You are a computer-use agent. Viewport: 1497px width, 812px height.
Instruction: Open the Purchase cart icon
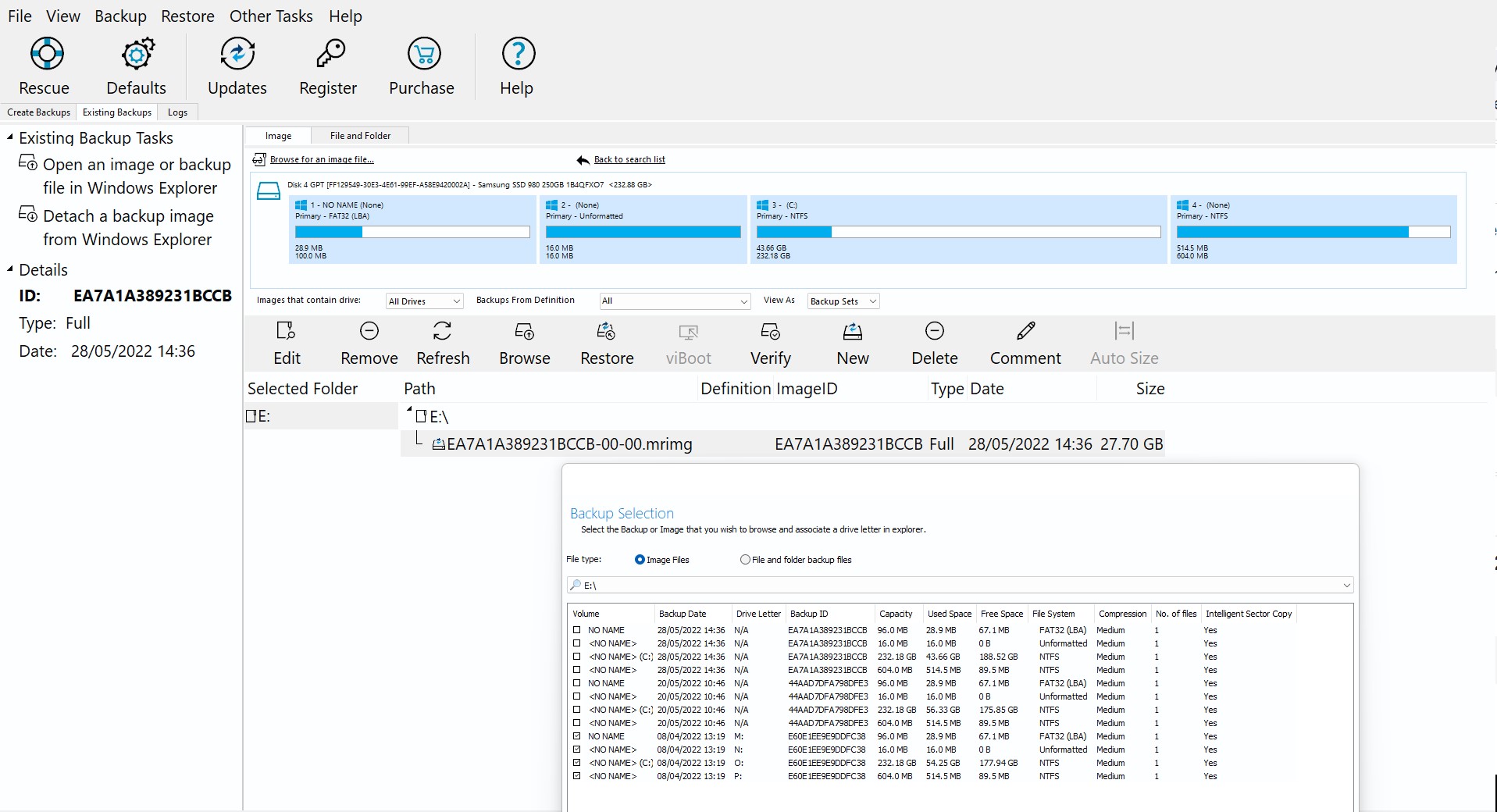pyautogui.click(x=424, y=54)
